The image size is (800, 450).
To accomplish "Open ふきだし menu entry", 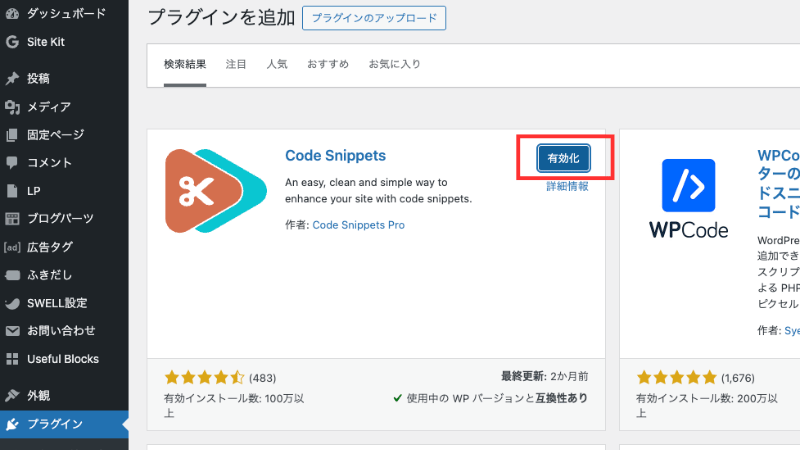I will [49, 275].
